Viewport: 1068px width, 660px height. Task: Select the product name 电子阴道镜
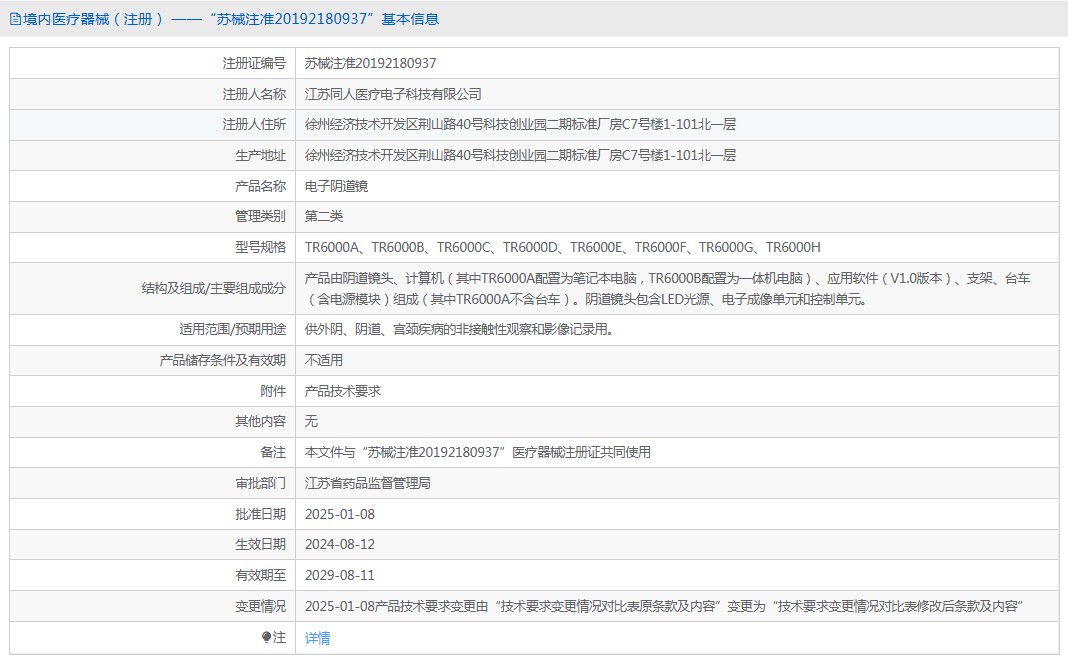(337, 186)
